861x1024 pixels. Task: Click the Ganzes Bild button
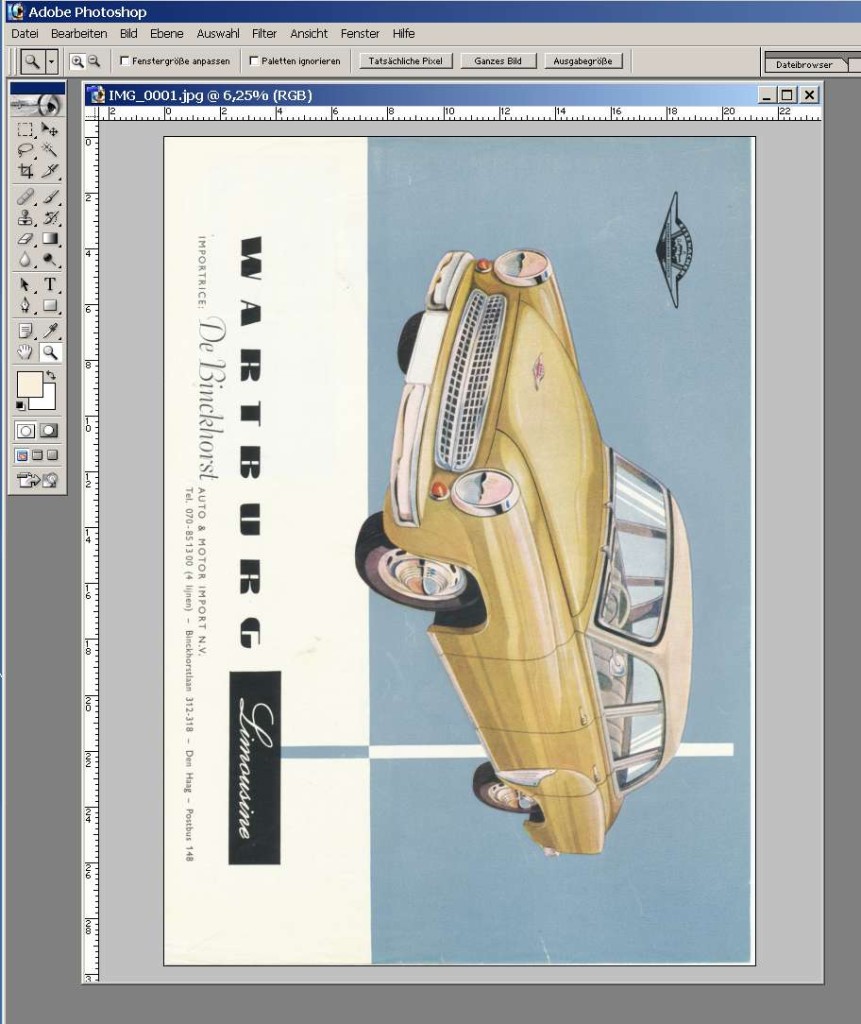pos(498,61)
